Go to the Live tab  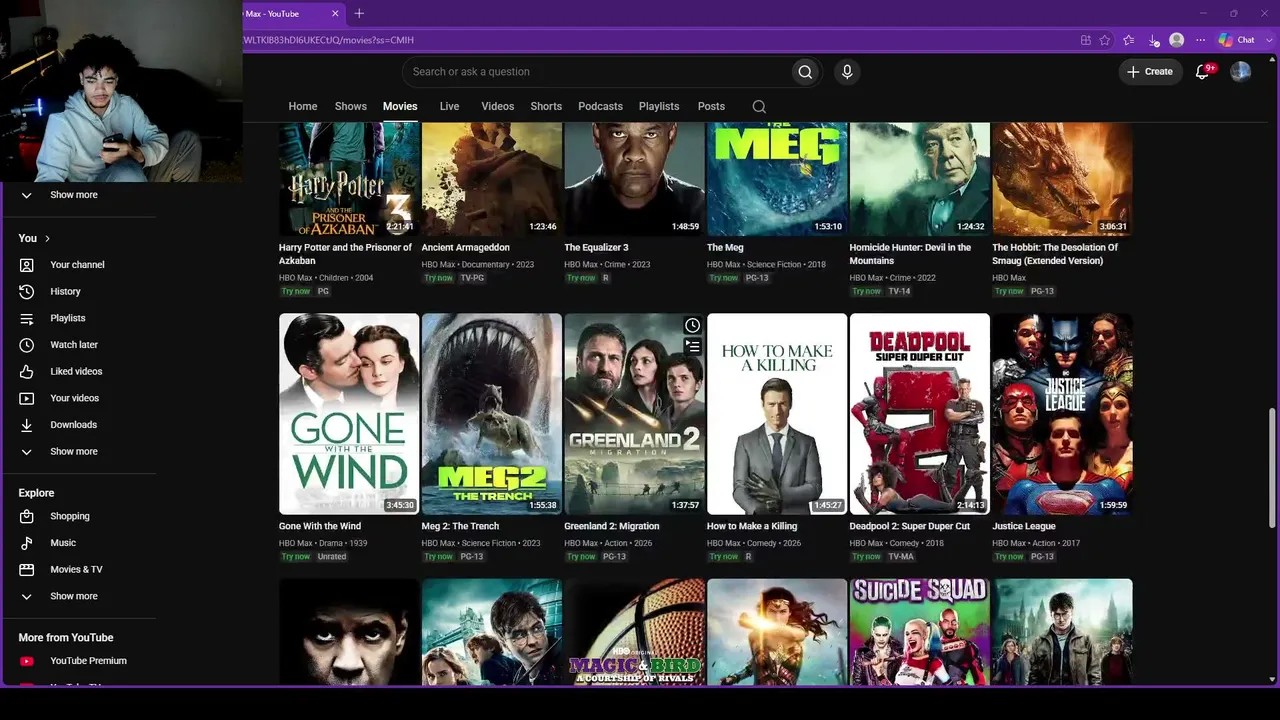point(450,106)
